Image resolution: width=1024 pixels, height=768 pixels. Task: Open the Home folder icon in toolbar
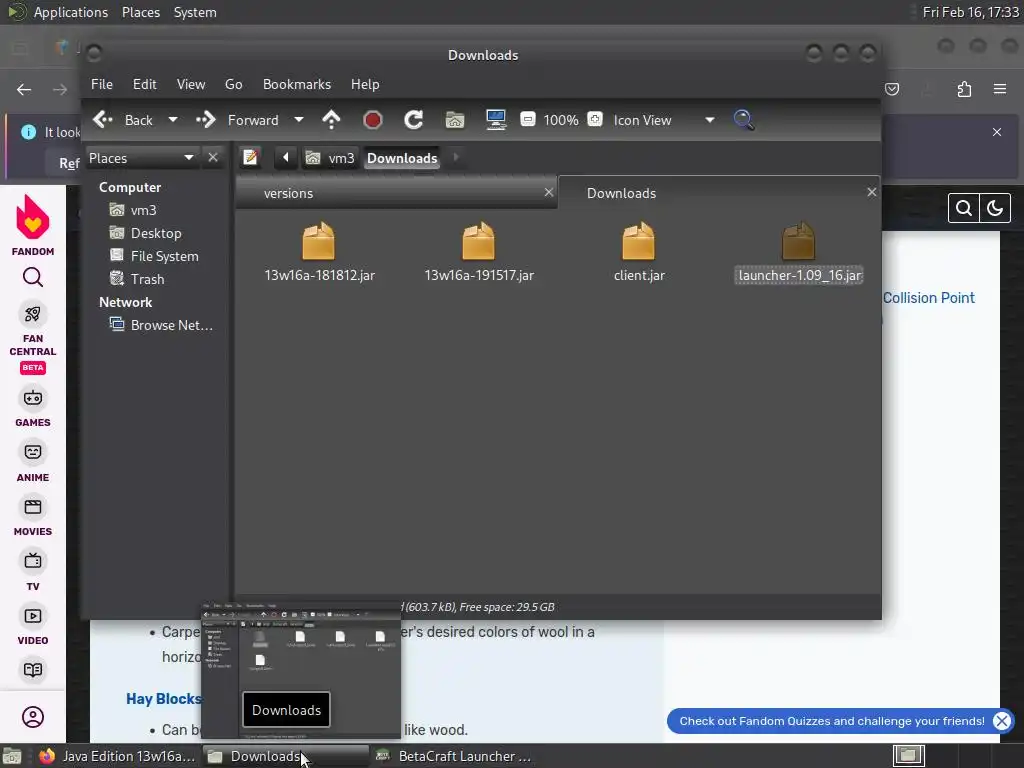coord(455,120)
